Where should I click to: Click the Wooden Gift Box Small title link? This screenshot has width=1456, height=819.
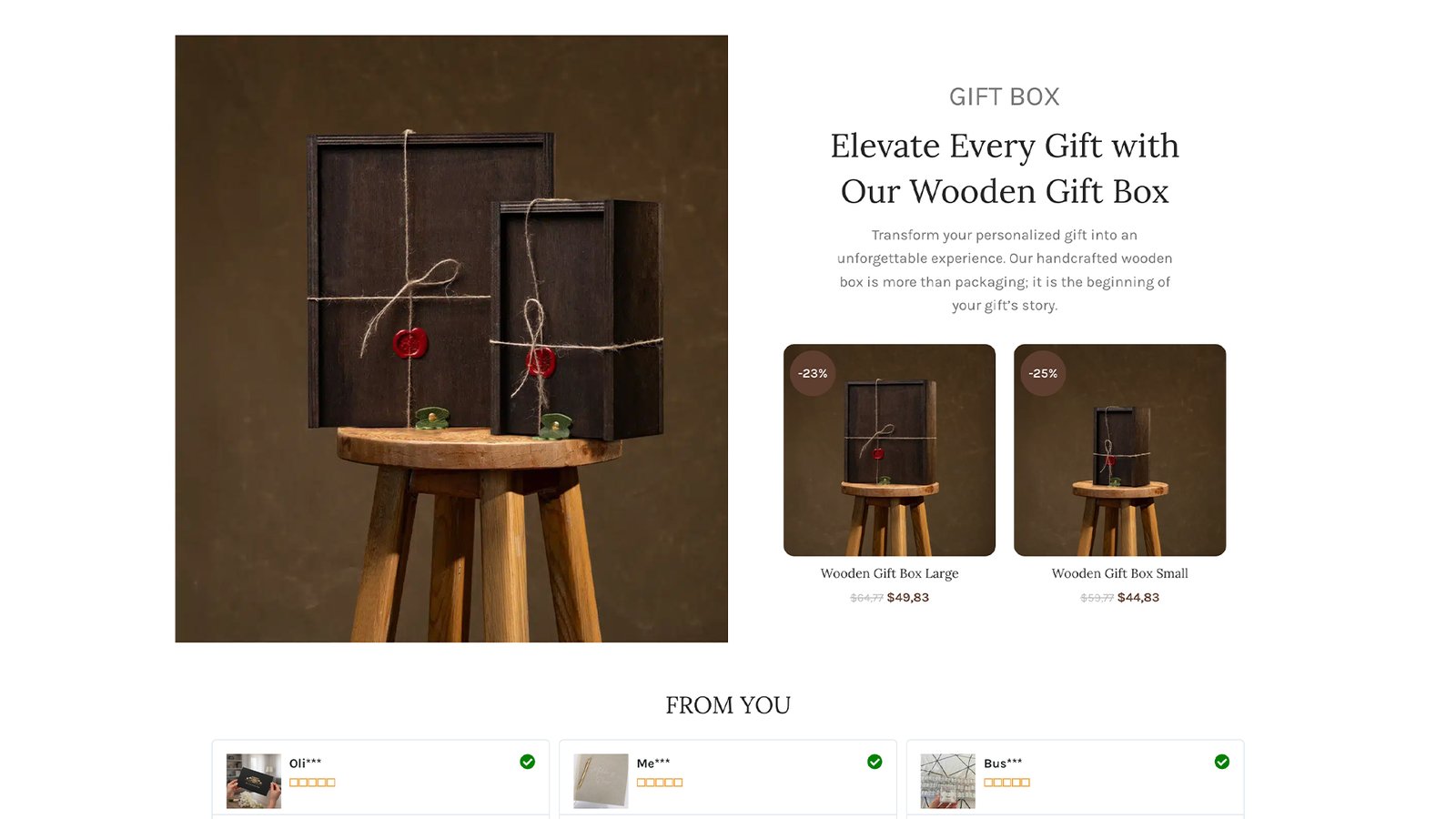click(1119, 573)
